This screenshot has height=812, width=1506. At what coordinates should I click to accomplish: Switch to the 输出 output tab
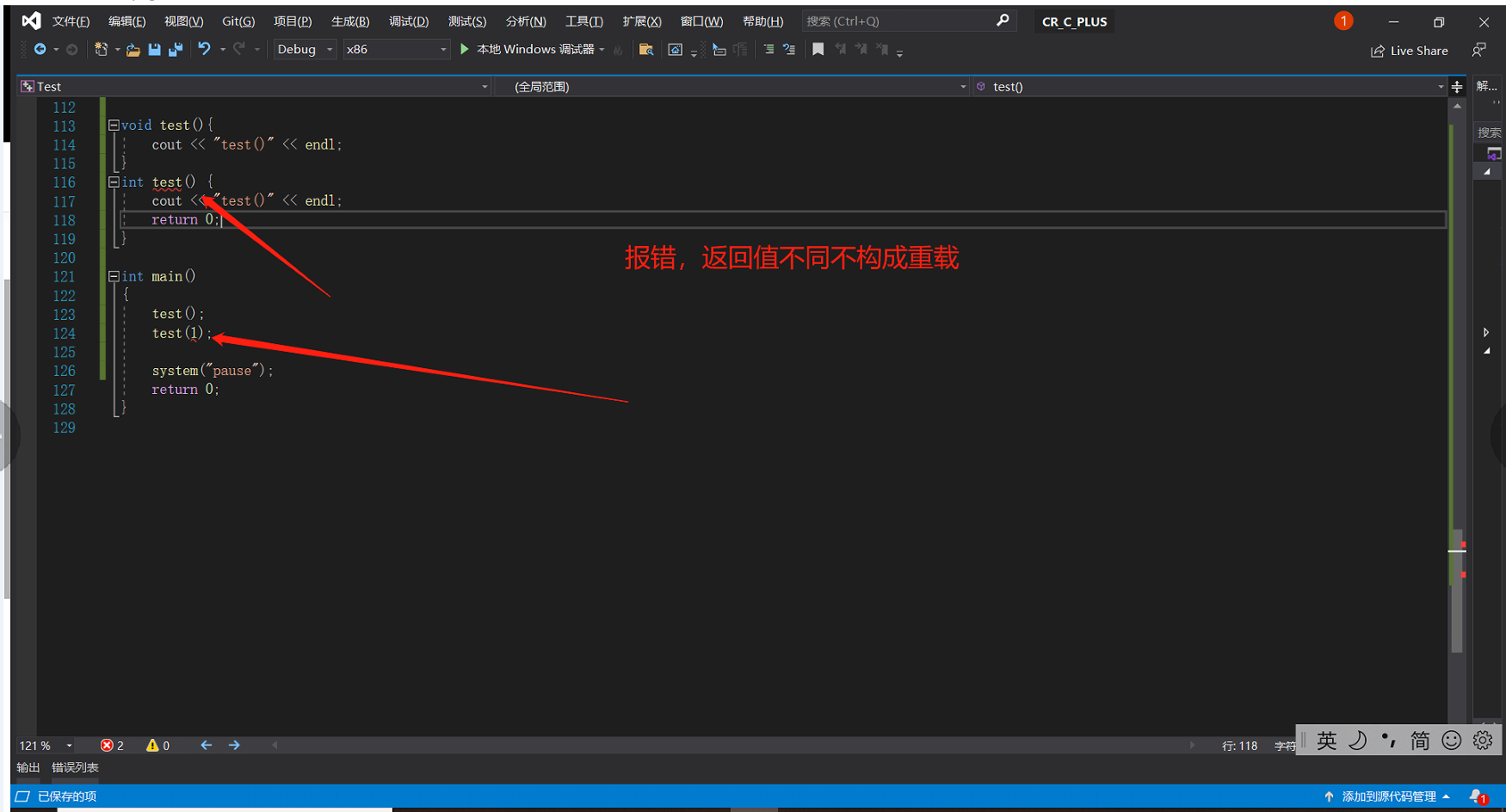28,767
